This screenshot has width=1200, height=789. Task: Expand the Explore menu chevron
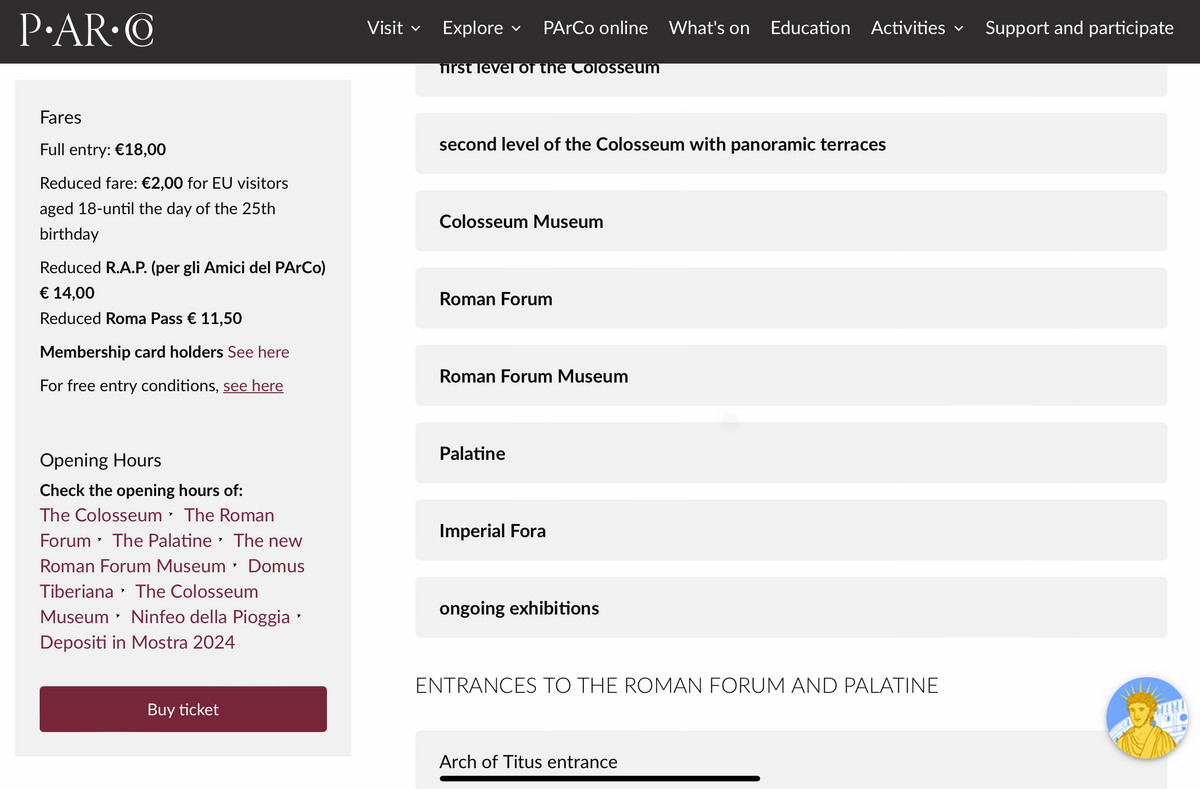pos(516,28)
